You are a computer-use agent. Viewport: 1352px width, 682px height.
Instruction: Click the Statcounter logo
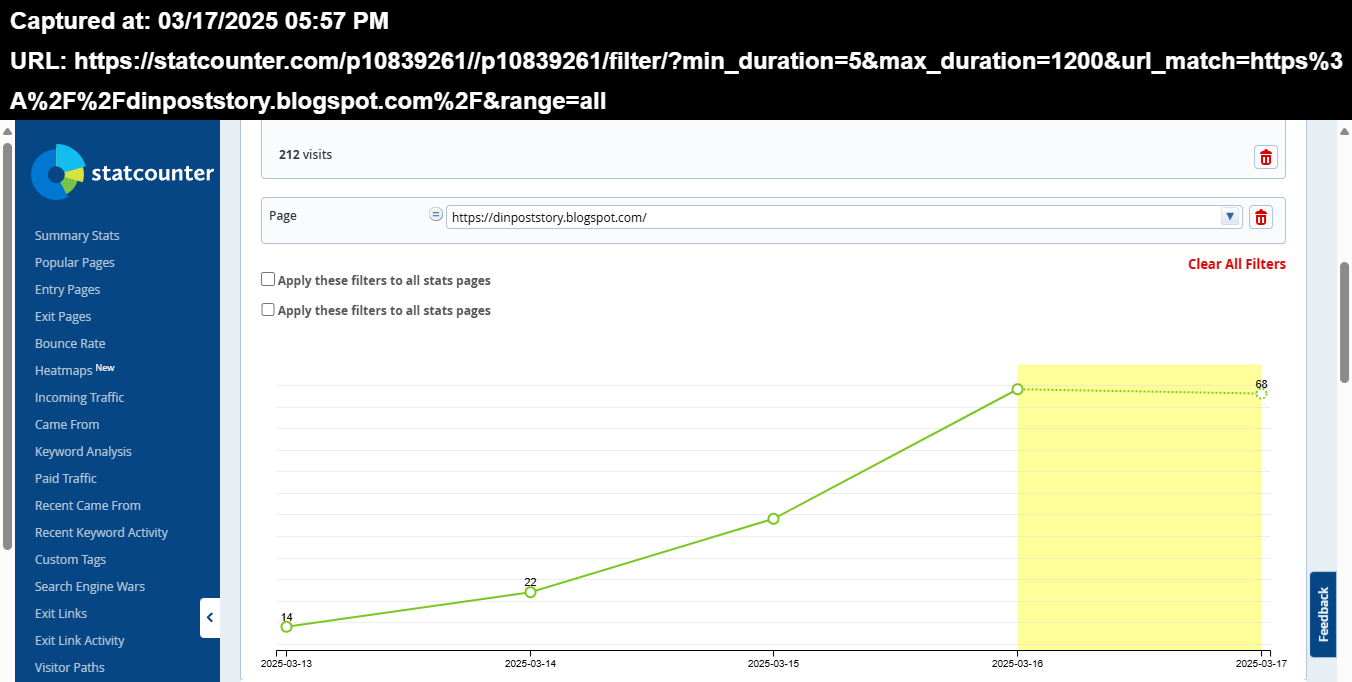122,172
